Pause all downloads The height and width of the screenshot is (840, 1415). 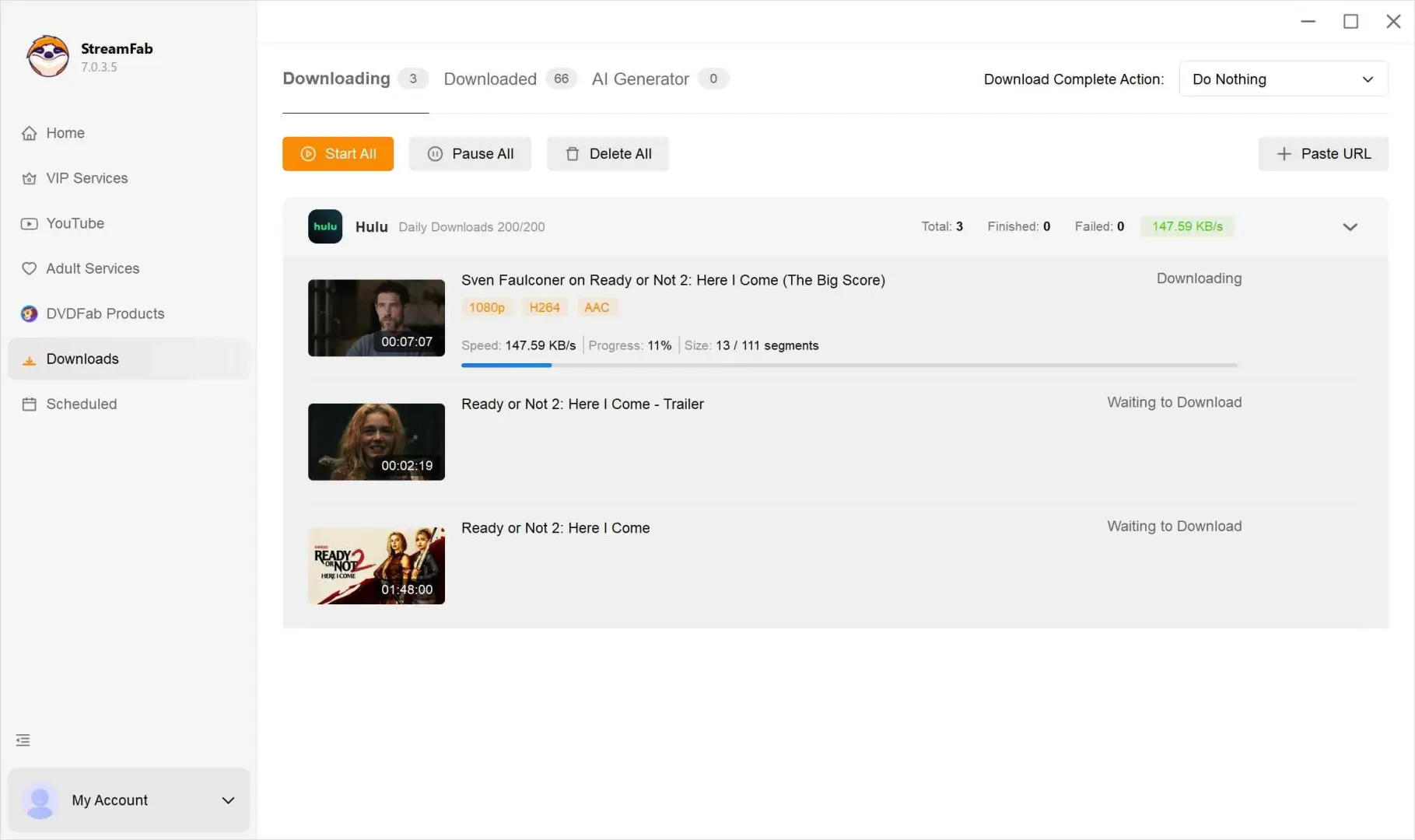tap(470, 154)
